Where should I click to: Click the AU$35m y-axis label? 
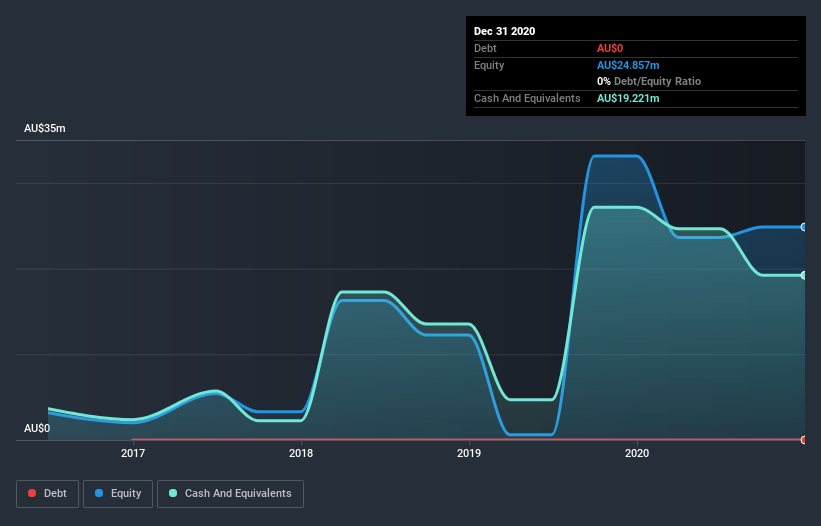pyautogui.click(x=45, y=128)
